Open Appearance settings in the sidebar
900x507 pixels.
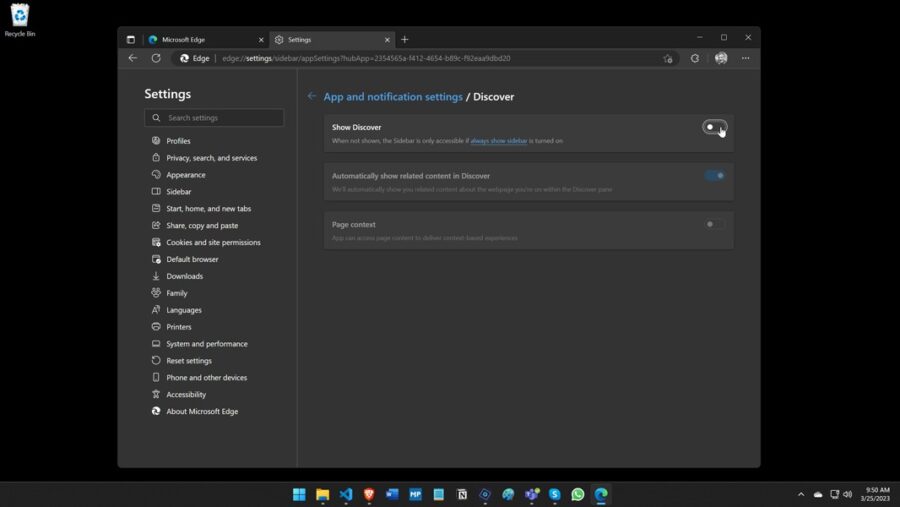[186, 175]
